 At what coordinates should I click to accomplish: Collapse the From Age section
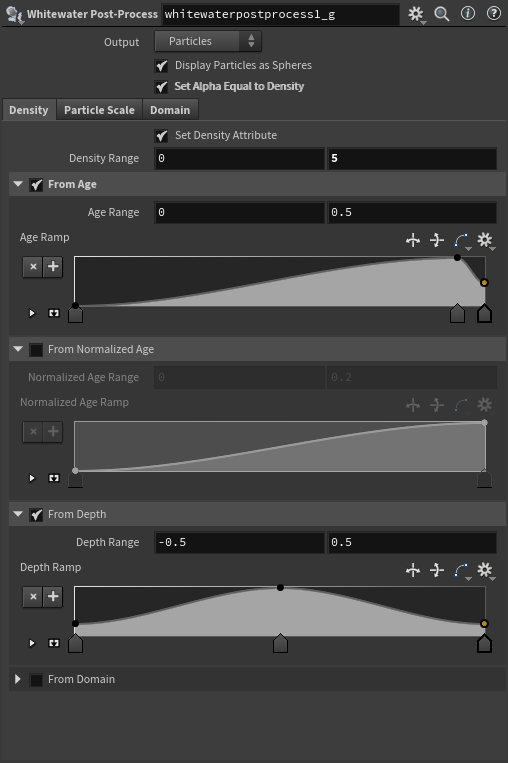tap(18, 184)
